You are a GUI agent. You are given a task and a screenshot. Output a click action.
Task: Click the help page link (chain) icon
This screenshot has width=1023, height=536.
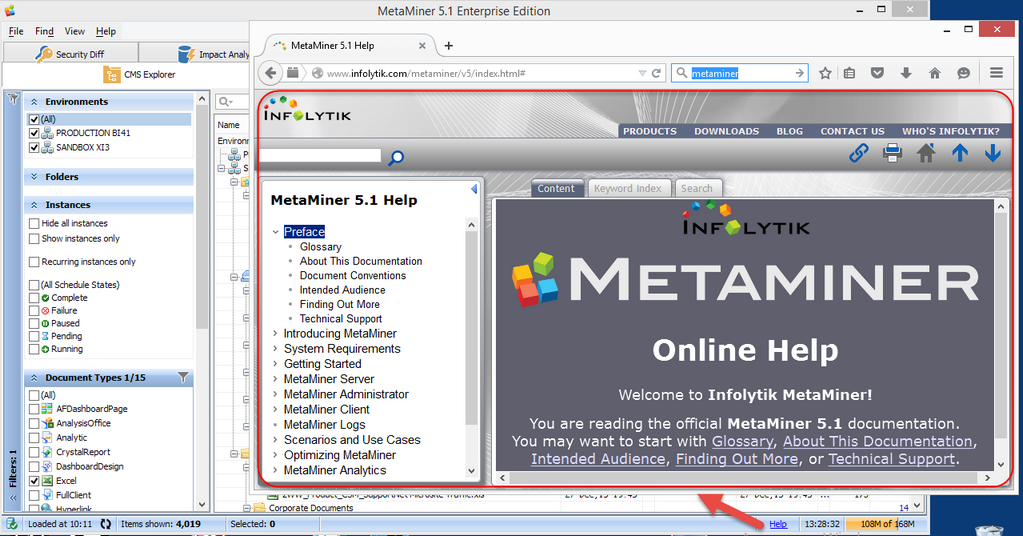click(x=859, y=153)
